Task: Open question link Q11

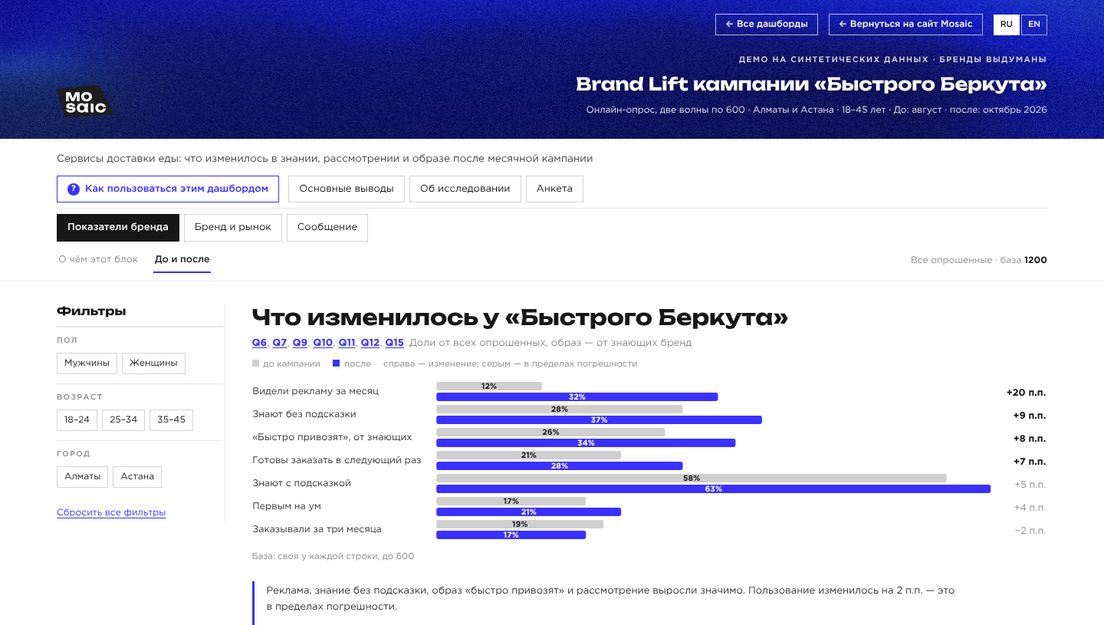Action: (346, 343)
